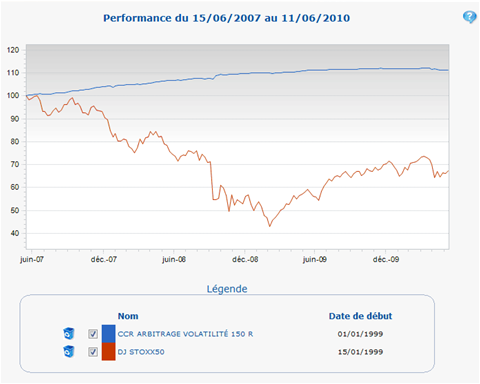Click the 120 value on y-axis

13,50
